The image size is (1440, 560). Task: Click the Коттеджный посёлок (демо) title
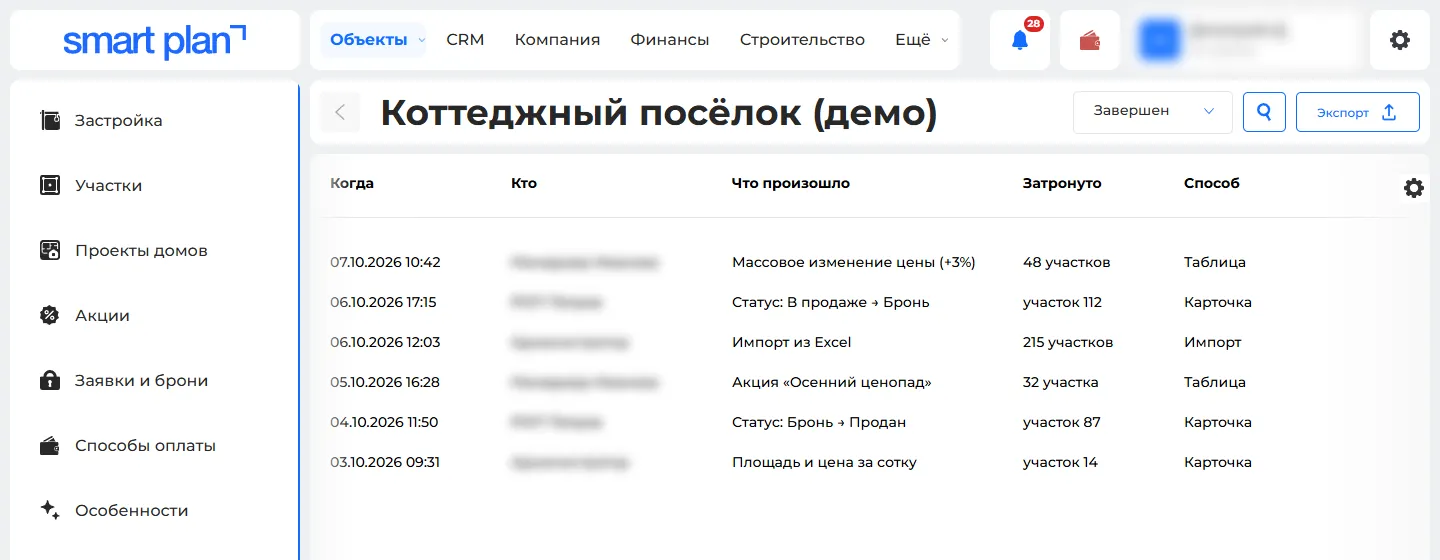tap(659, 113)
